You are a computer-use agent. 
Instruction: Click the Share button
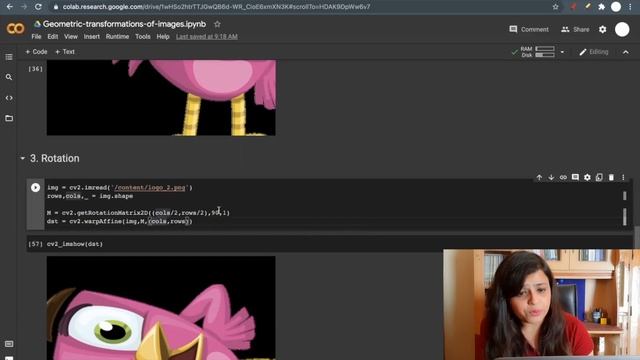click(x=575, y=29)
